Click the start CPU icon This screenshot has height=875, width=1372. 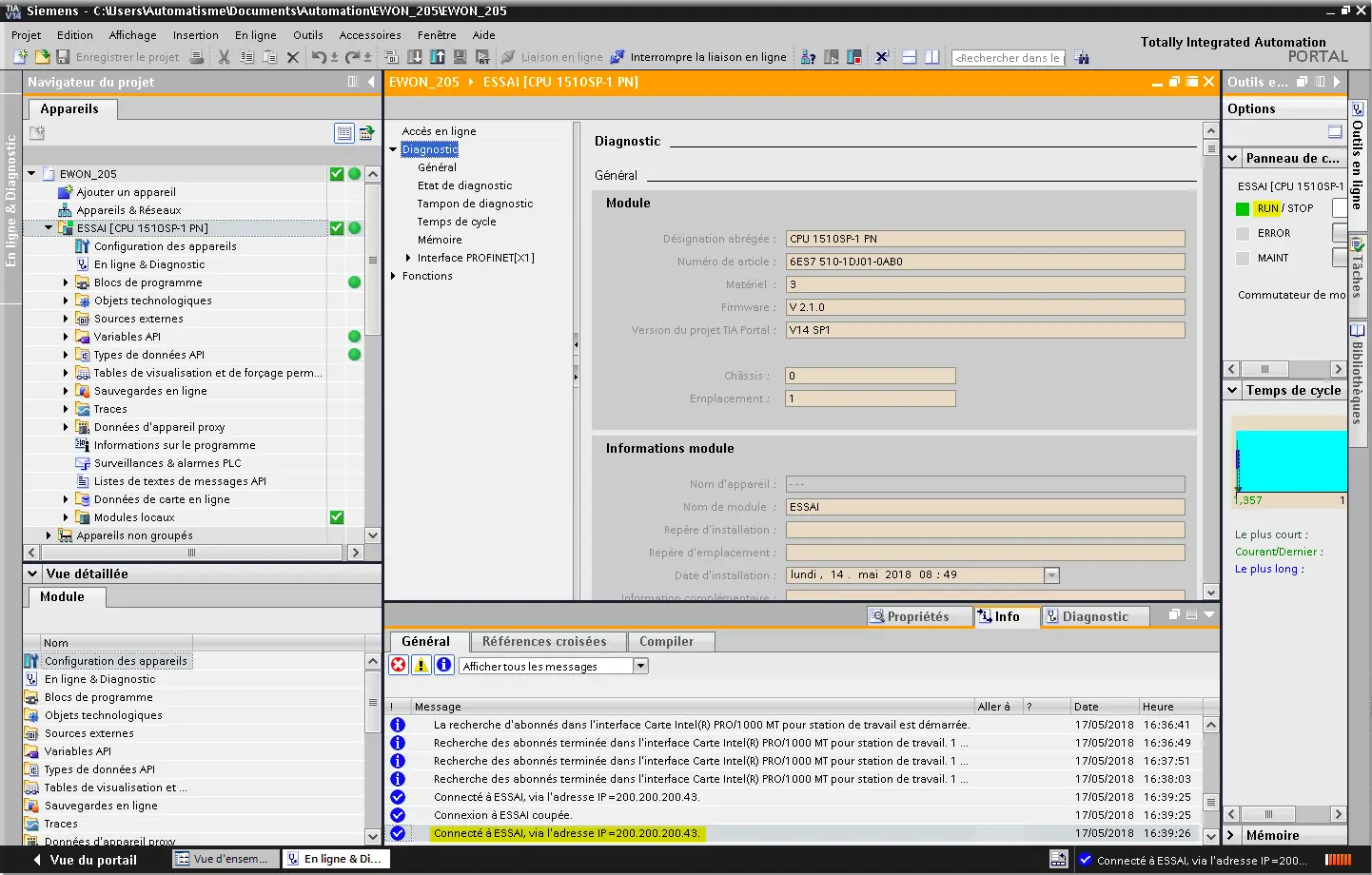pos(831,57)
